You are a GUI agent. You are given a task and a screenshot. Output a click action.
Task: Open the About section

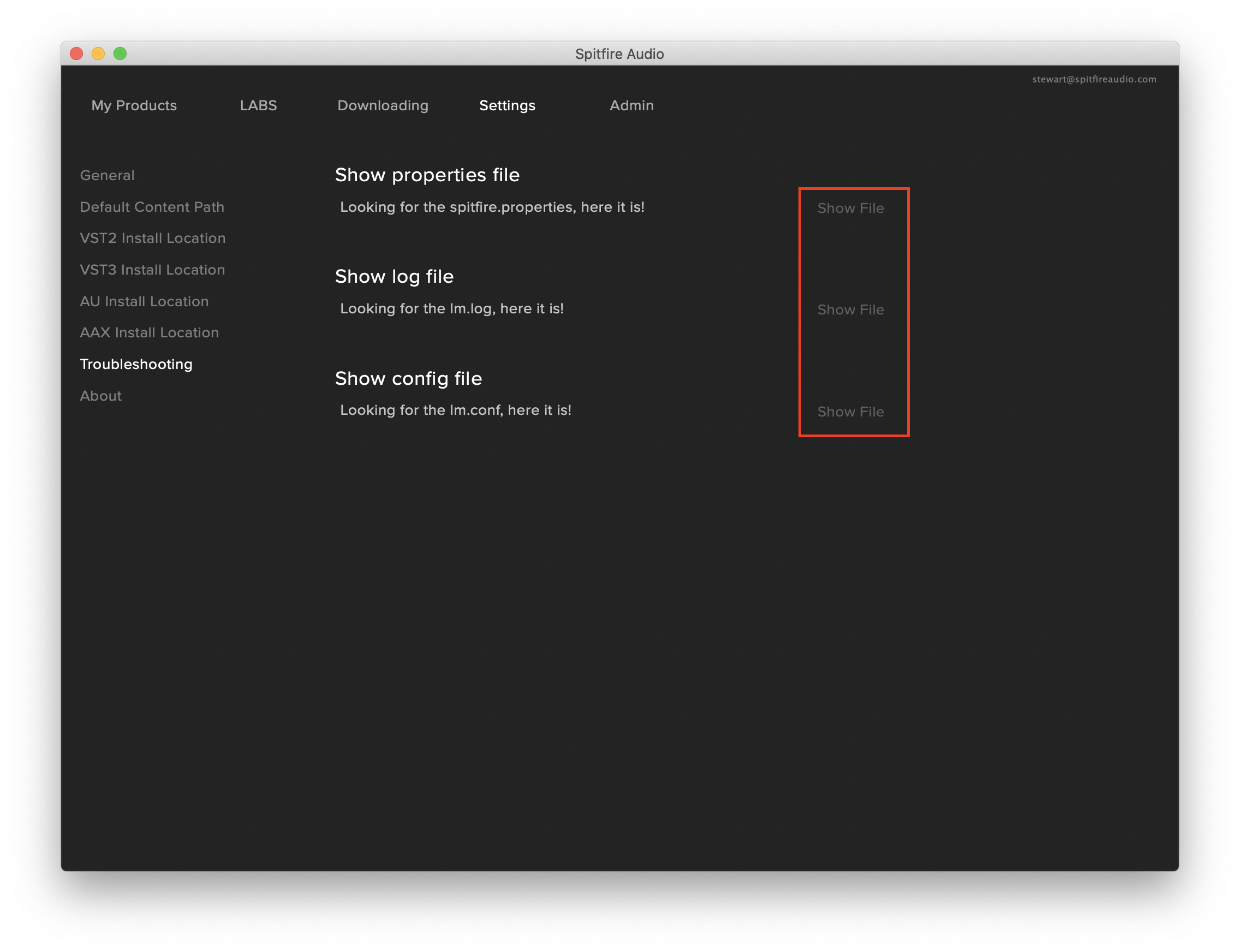(101, 396)
